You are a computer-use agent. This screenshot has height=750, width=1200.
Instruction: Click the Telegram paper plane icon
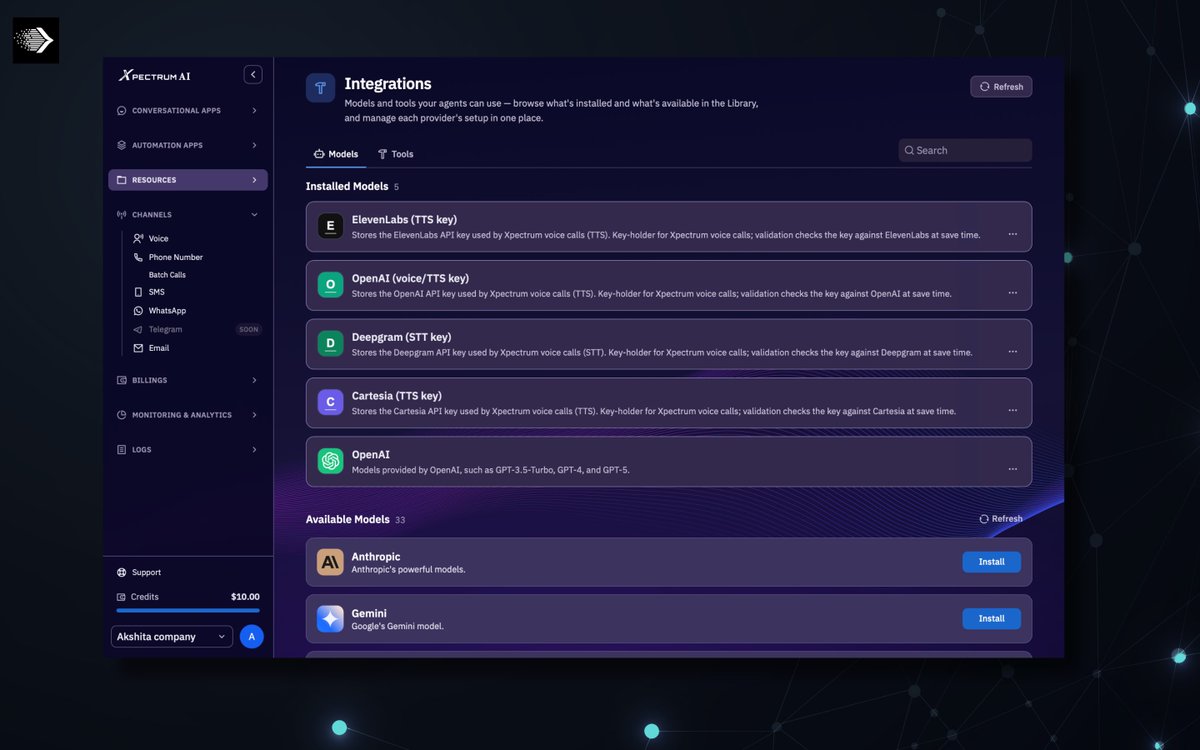click(138, 329)
